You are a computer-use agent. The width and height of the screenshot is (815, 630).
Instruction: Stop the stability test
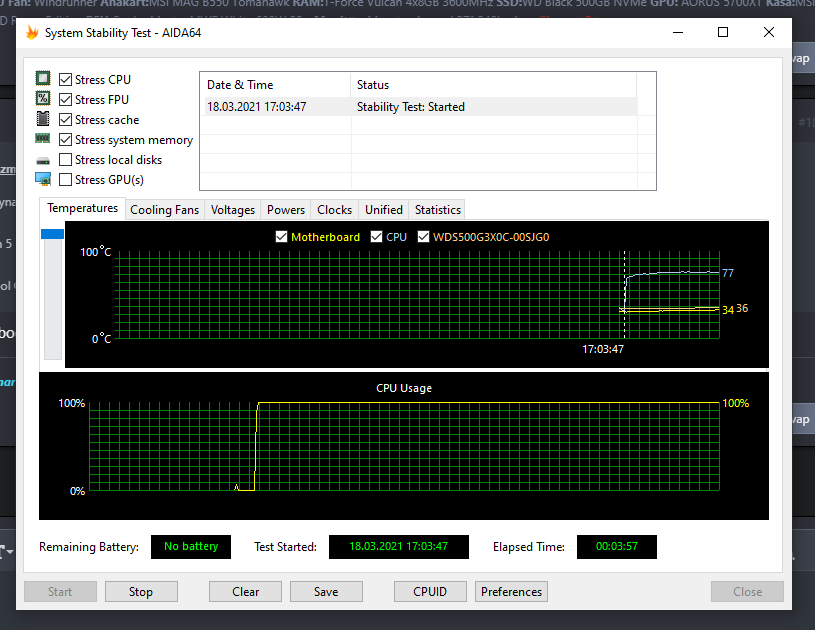click(x=141, y=592)
